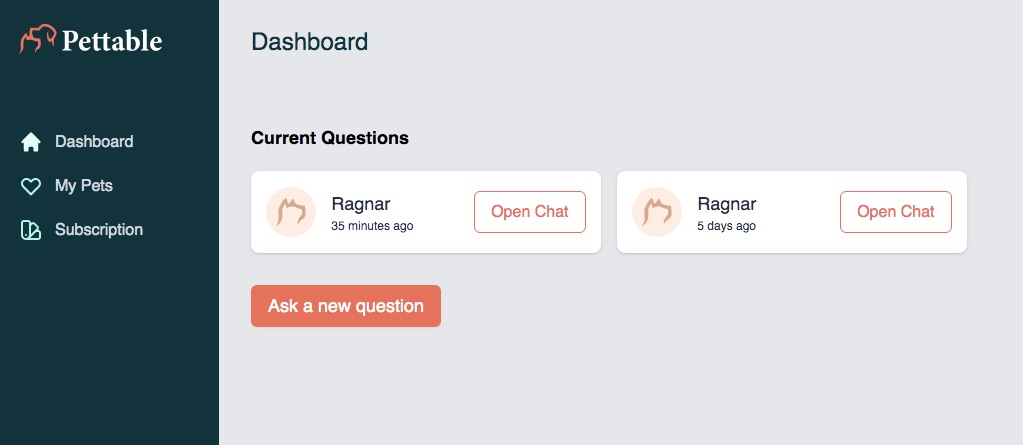Screen dimensions: 1023x445
Task: Click the "5 days ago" timestamp
Action: pos(726,226)
